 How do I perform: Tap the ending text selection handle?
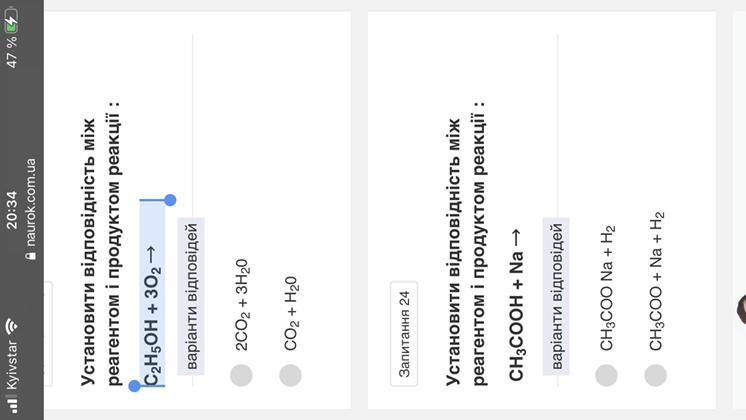[170, 200]
